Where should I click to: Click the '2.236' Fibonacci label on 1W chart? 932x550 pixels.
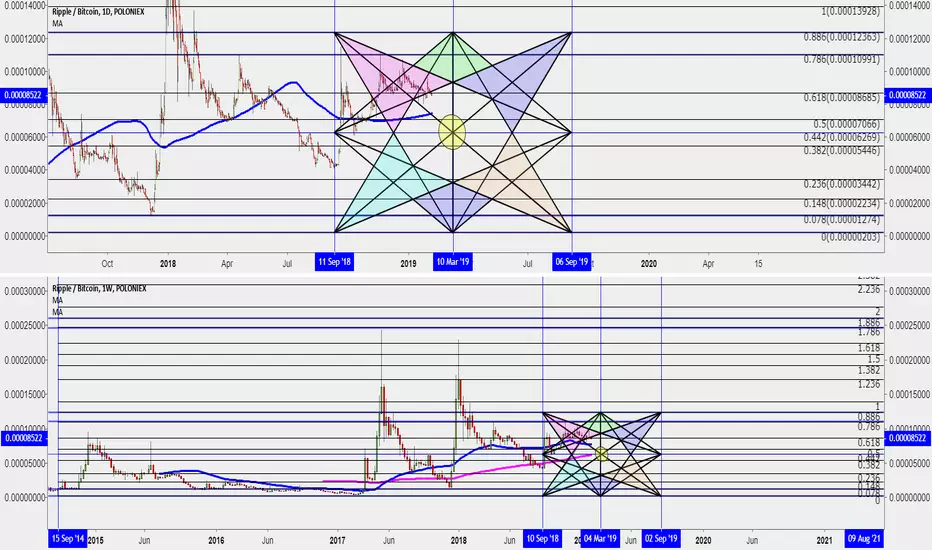pos(869,290)
